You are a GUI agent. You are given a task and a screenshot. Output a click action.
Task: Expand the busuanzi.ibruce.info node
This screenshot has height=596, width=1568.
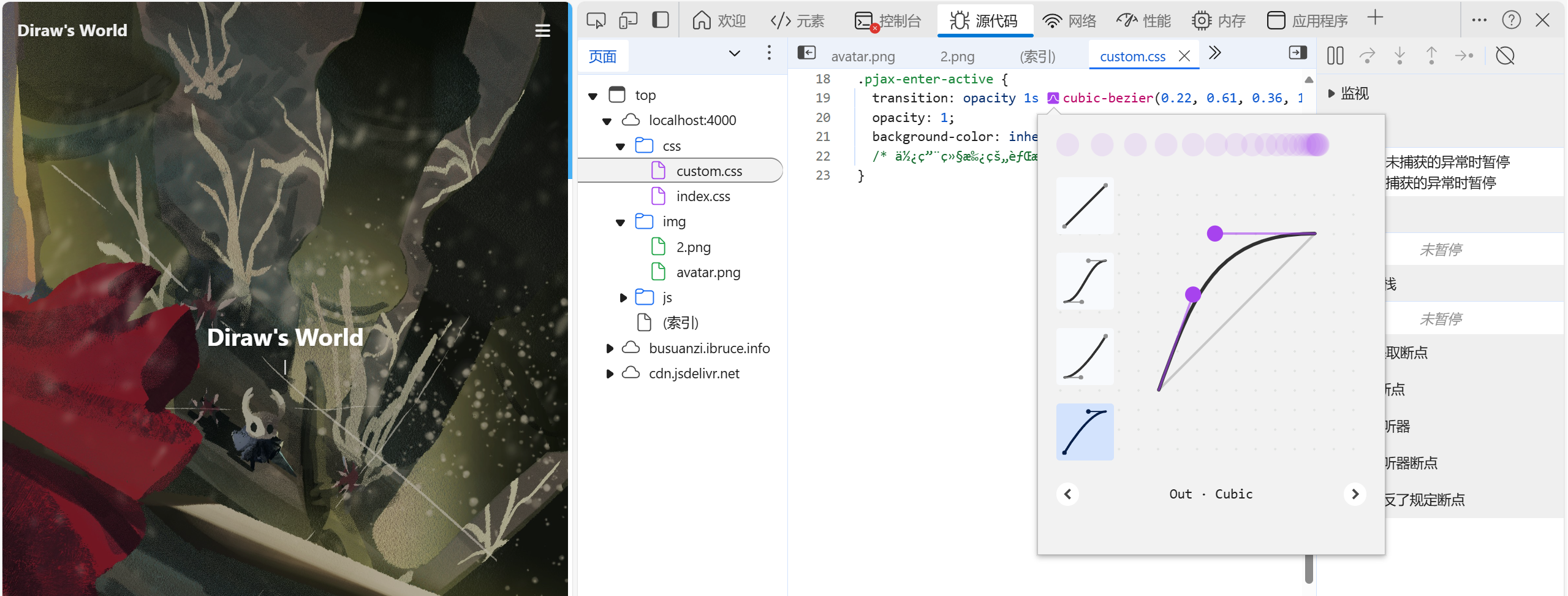610,349
